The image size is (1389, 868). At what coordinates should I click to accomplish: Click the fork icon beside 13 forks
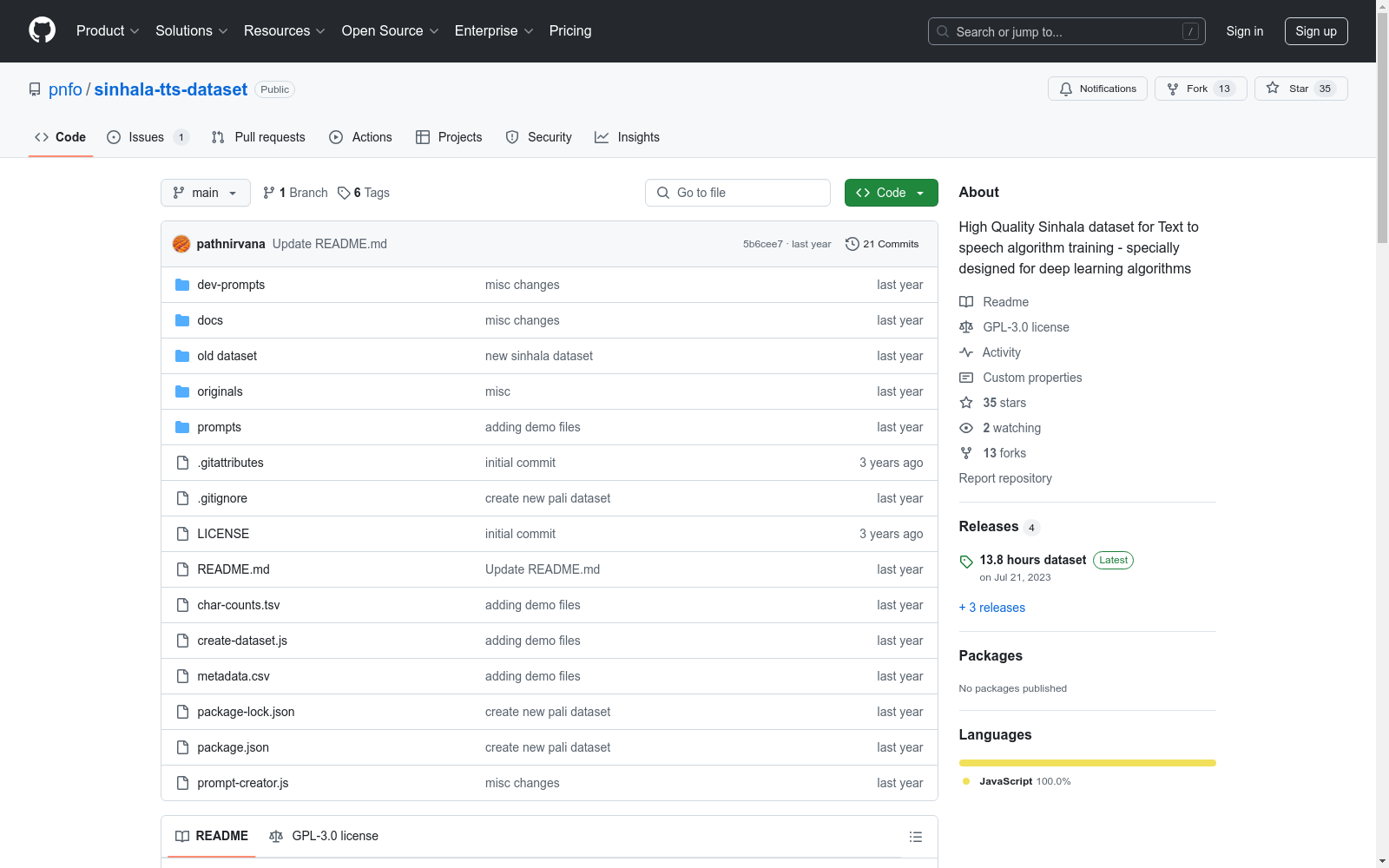(966, 453)
